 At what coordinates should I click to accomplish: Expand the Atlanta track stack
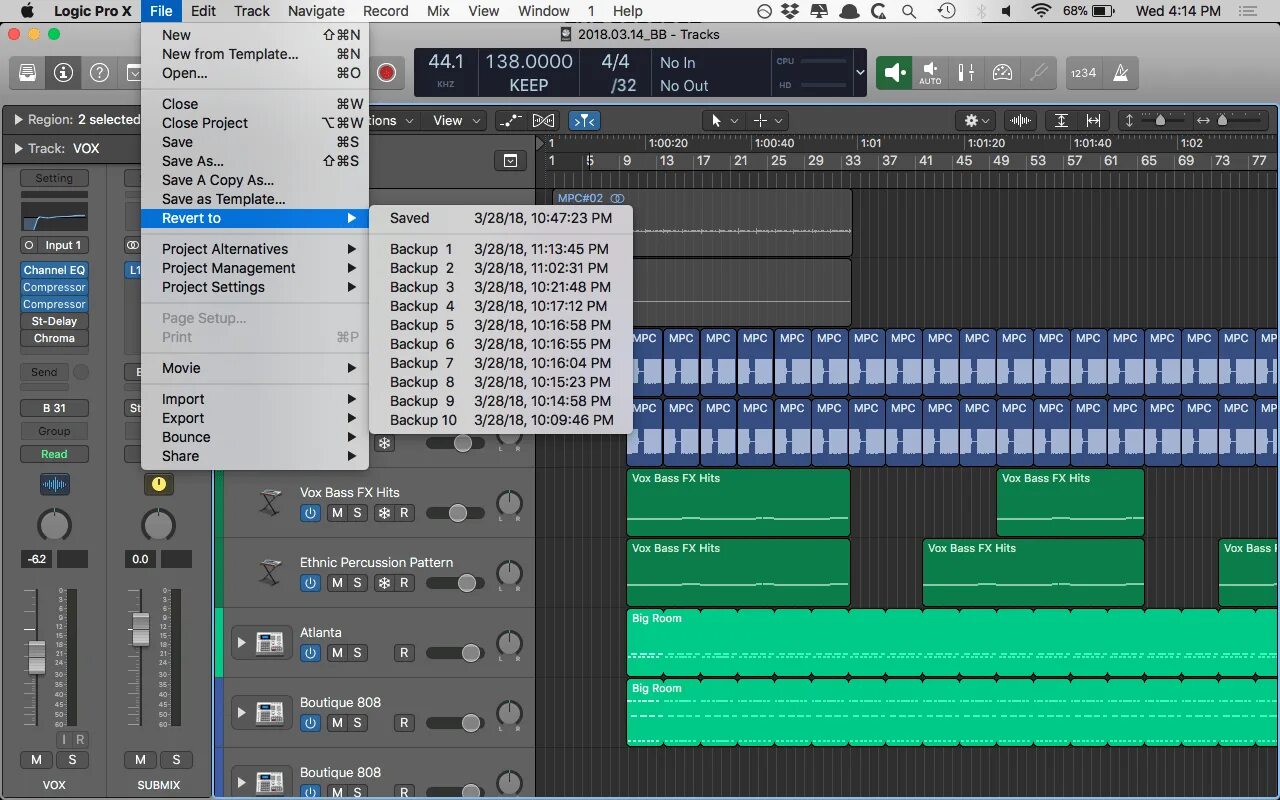(x=241, y=643)
